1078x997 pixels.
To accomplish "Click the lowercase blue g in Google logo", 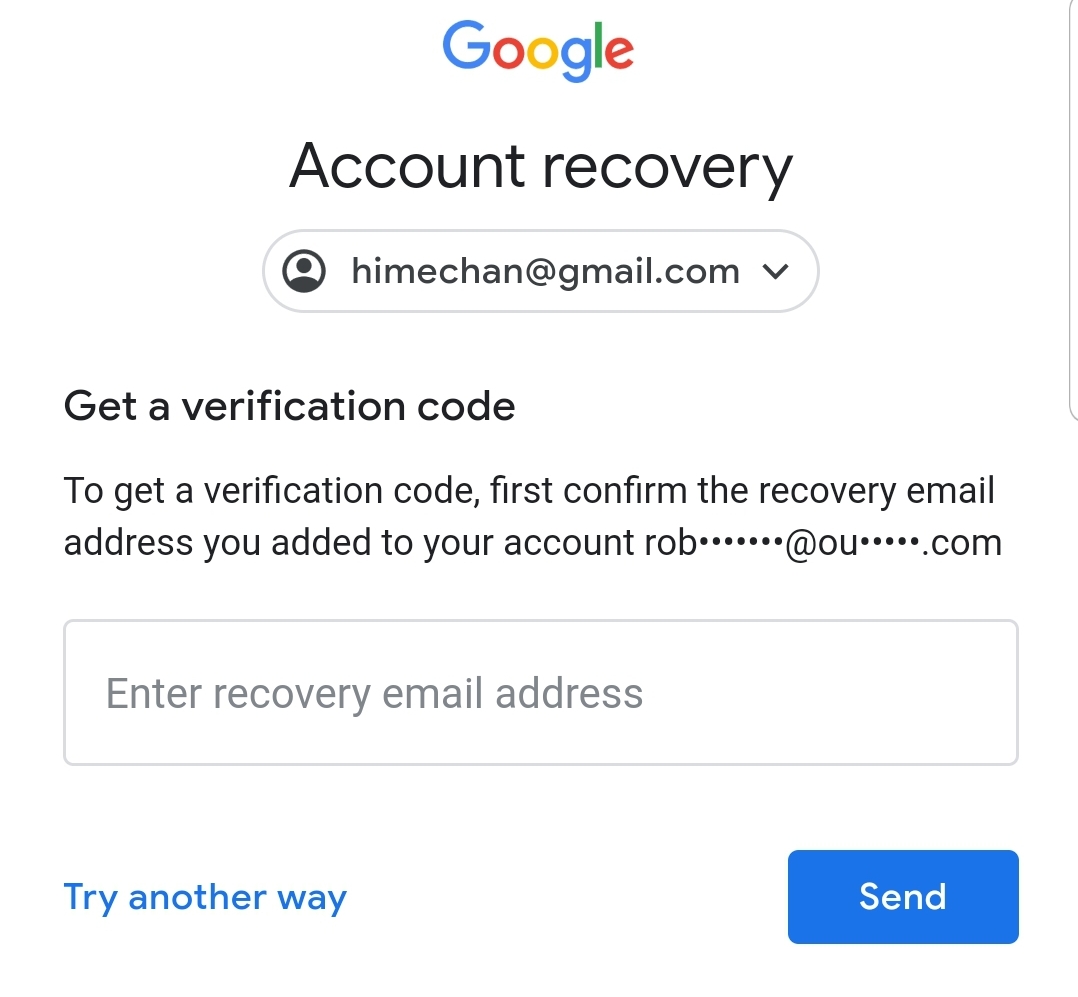I will pos(576,59).
